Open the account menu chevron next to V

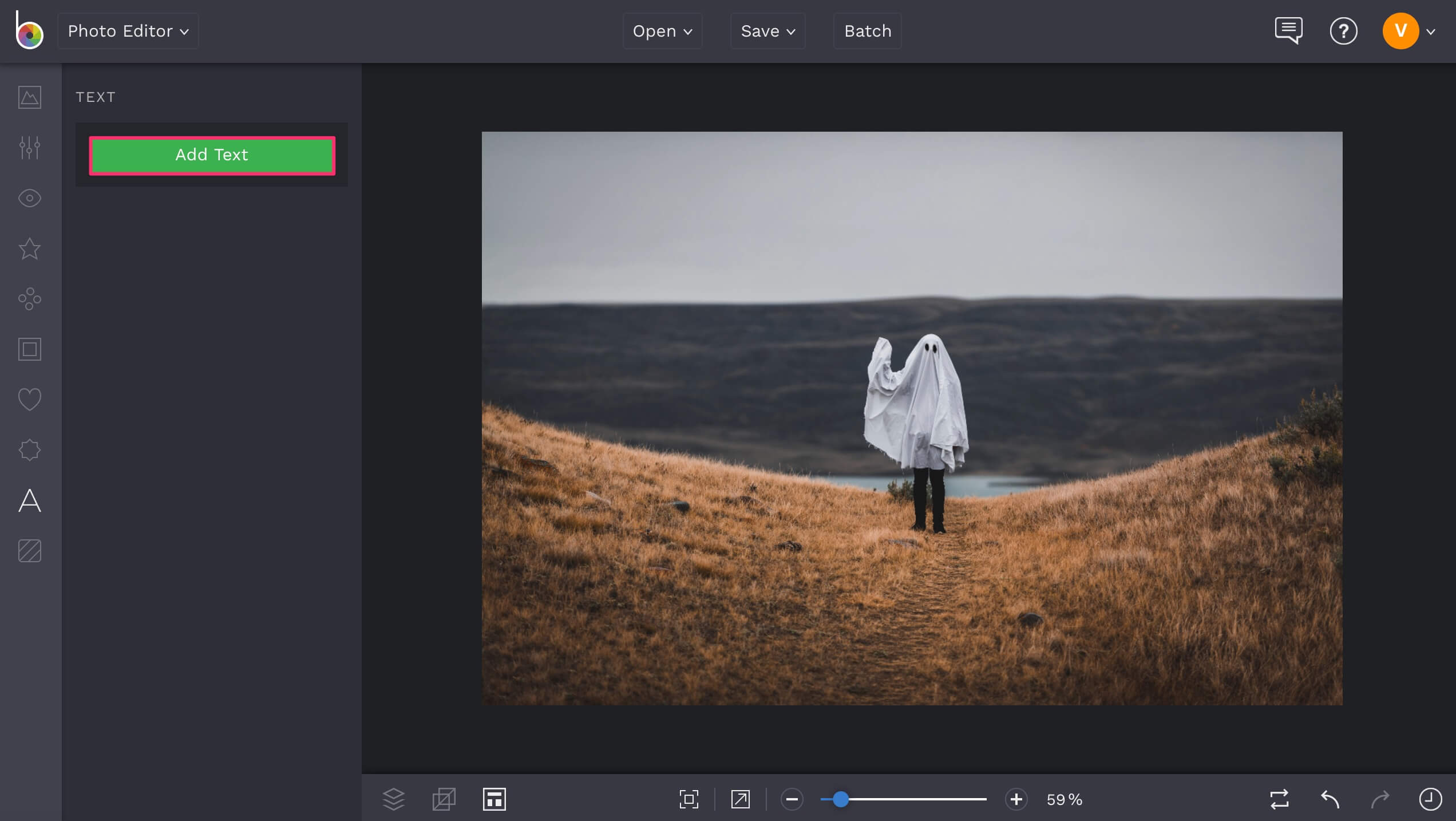(x=1433, y=32)
